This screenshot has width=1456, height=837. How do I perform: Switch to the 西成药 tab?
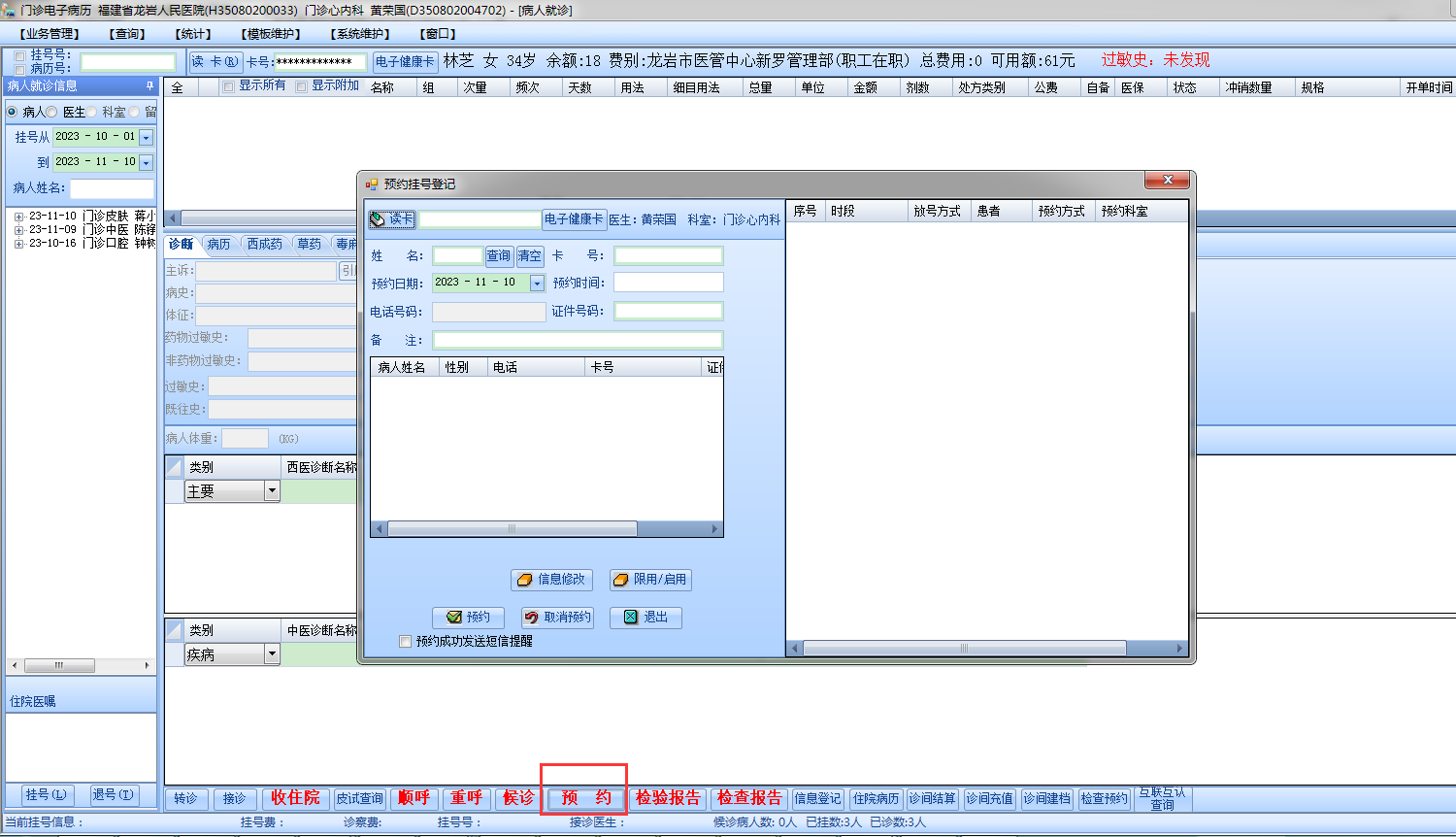264,244
